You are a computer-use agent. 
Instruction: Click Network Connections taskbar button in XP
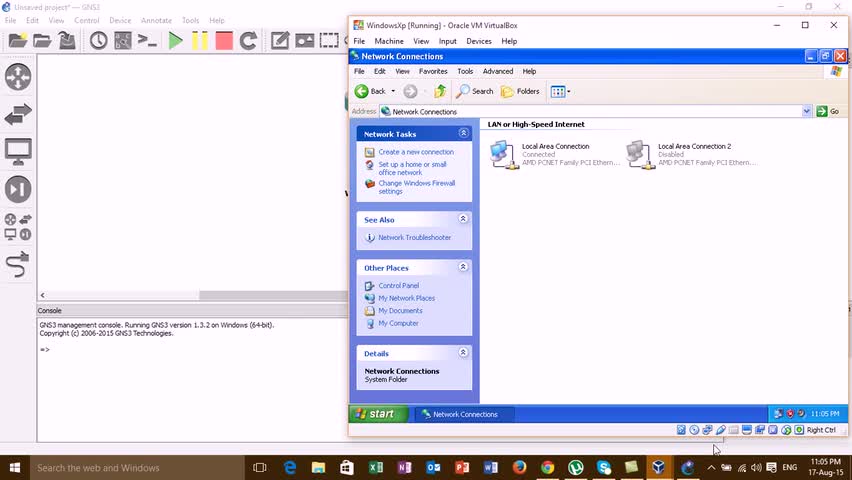pyautogui.click(x=463, y=414)
